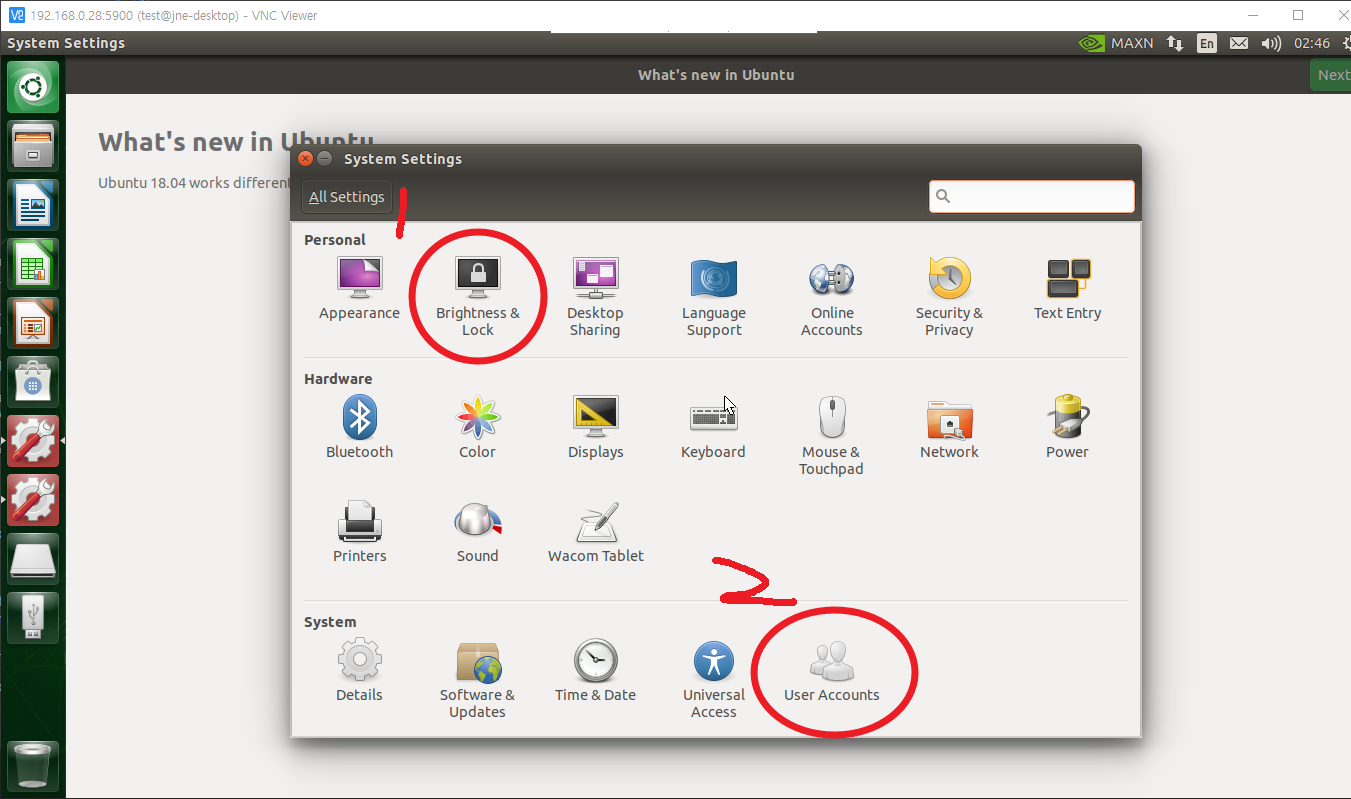The width and height of the screenshot is (1351, 799).
Task: Click Next in What's new in Ubuntu
Action: click(x=1331, y=75)
